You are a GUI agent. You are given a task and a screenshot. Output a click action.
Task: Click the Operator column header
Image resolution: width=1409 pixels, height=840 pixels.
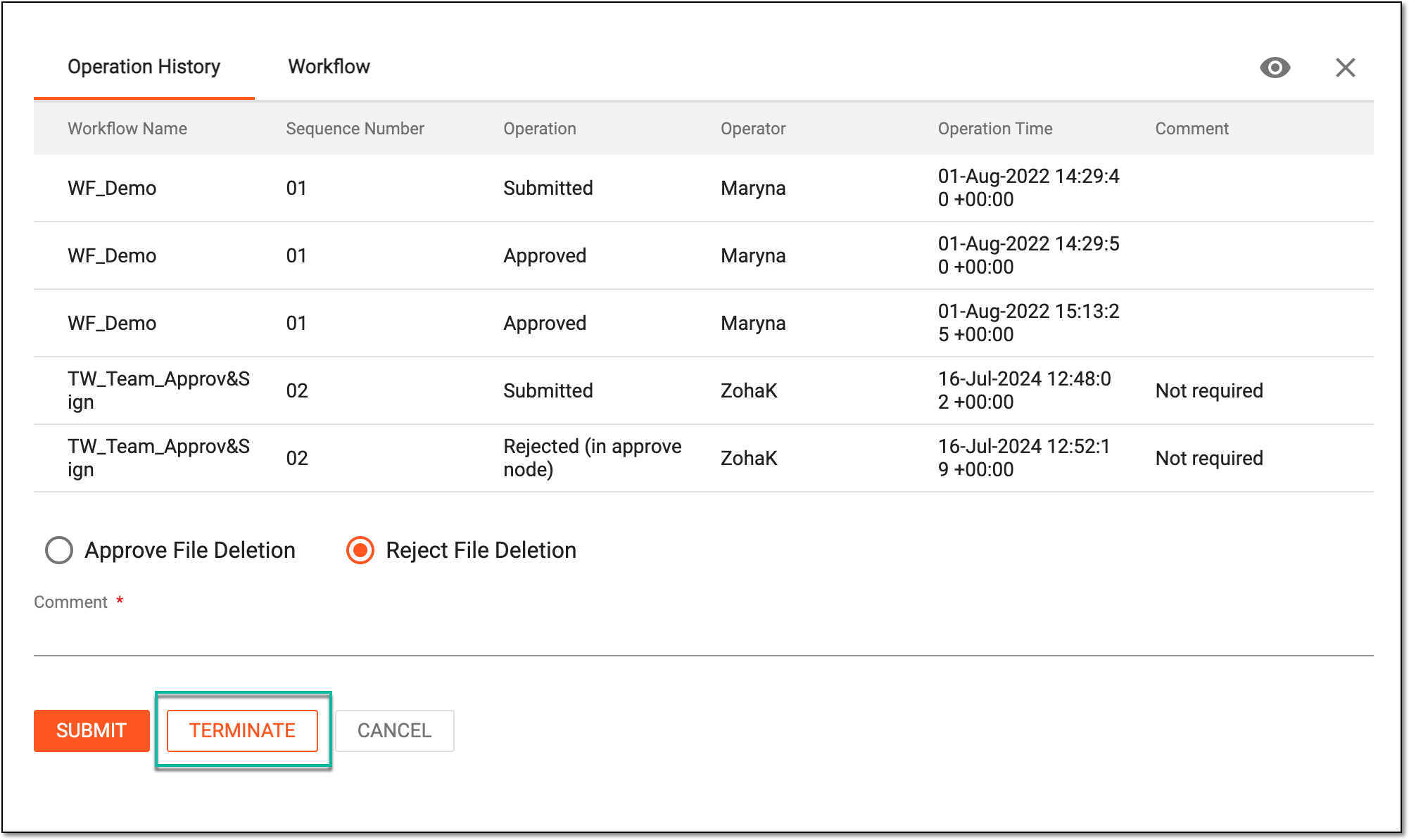click(x=753, y=129)
